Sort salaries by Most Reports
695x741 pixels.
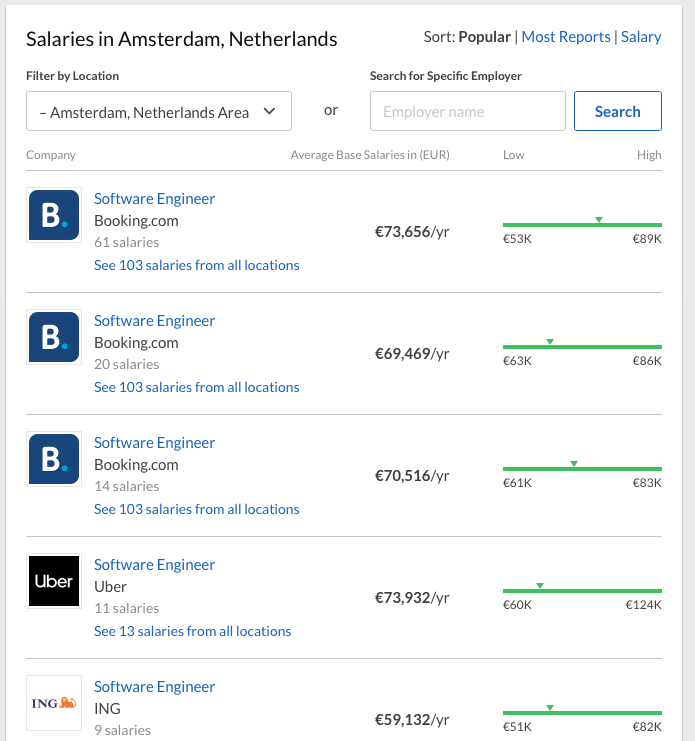tap(566, 37)
